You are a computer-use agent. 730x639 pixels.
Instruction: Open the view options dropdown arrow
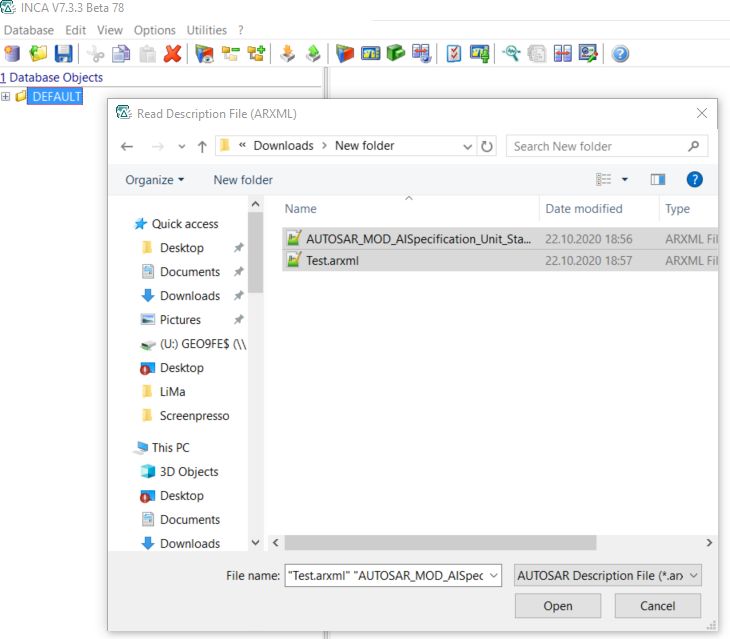(625, 179)
